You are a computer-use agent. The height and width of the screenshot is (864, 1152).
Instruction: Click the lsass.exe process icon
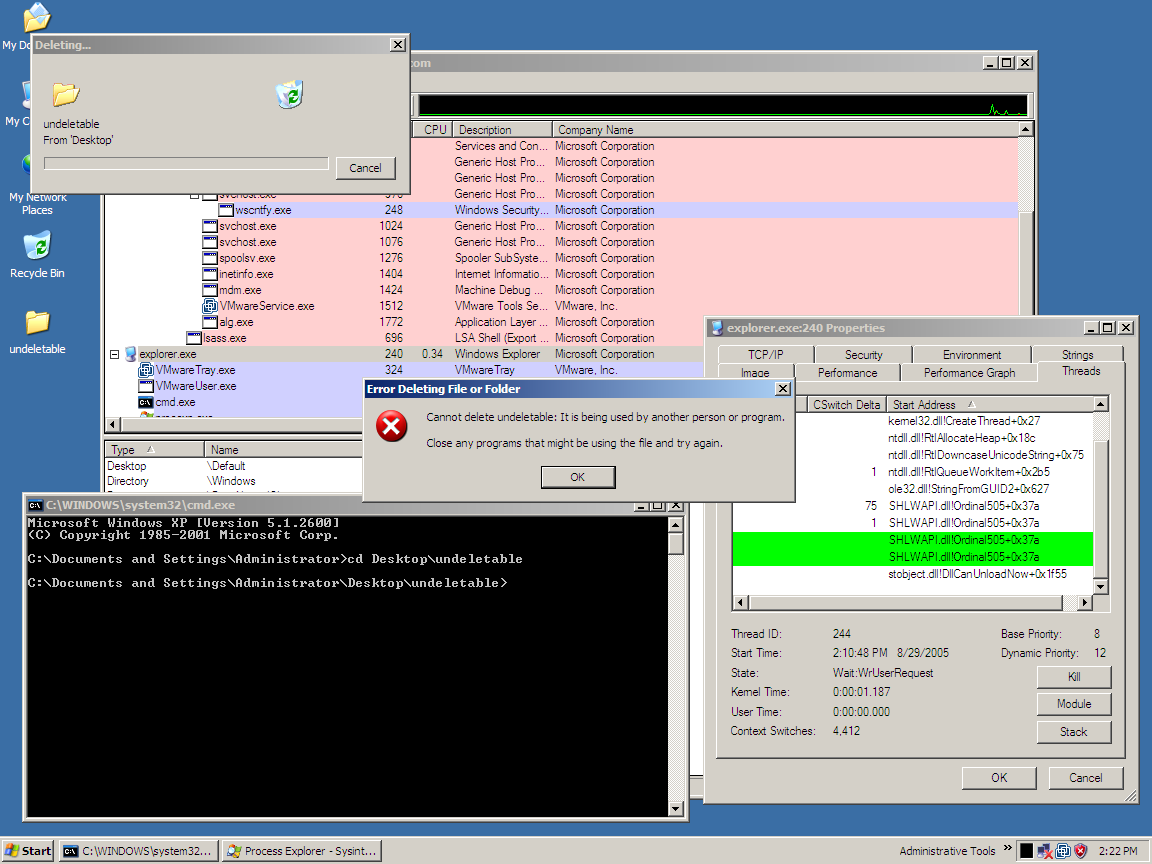(x=194, y=338)
